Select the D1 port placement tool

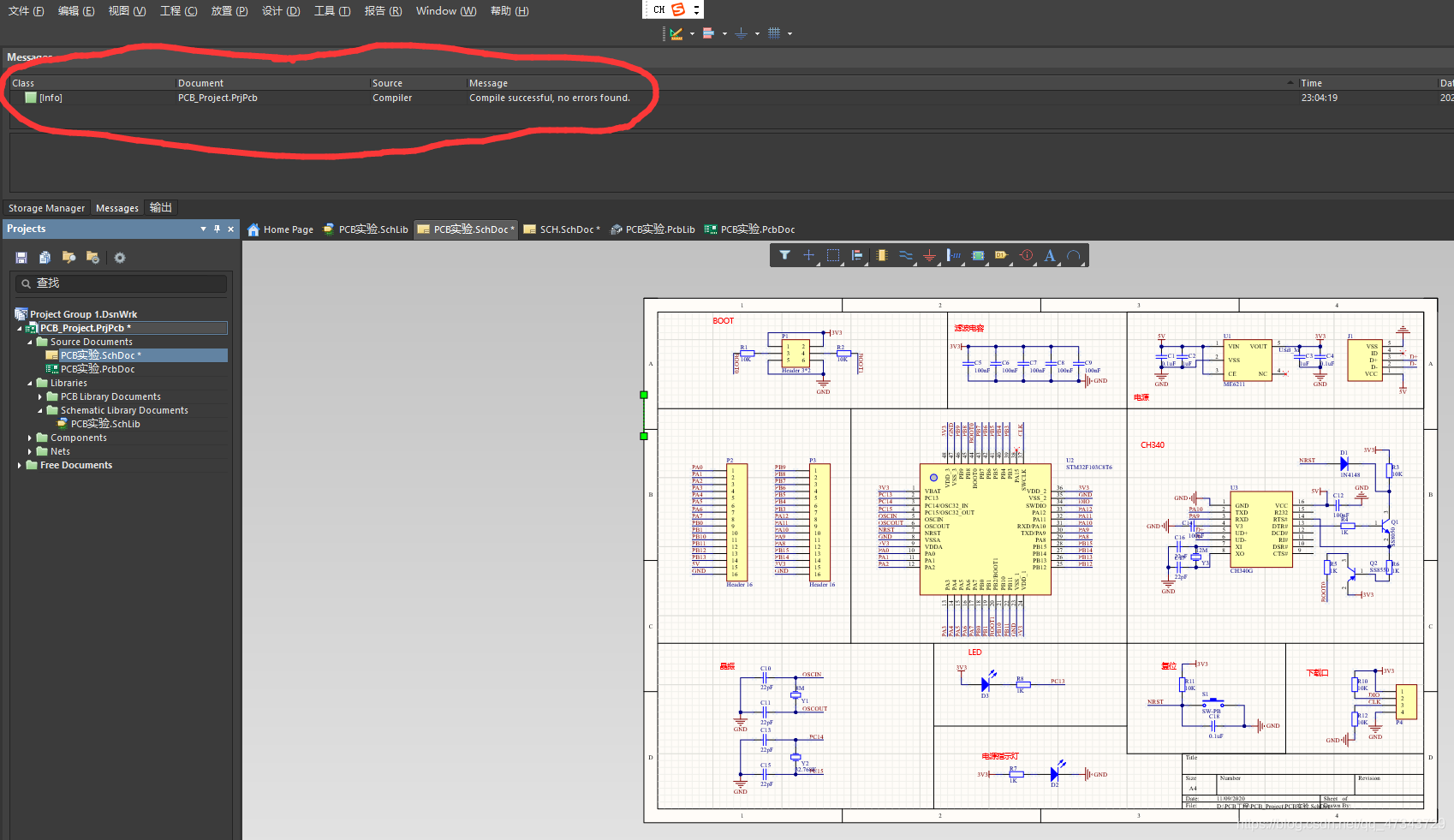(1001, 255)
